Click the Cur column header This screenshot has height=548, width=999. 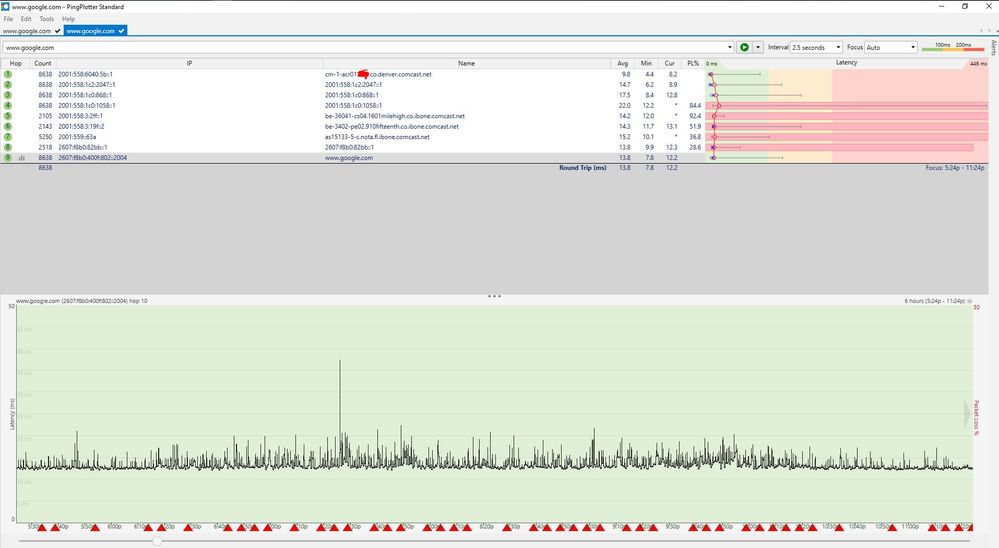pyautogui.click(x=670, y=63)
